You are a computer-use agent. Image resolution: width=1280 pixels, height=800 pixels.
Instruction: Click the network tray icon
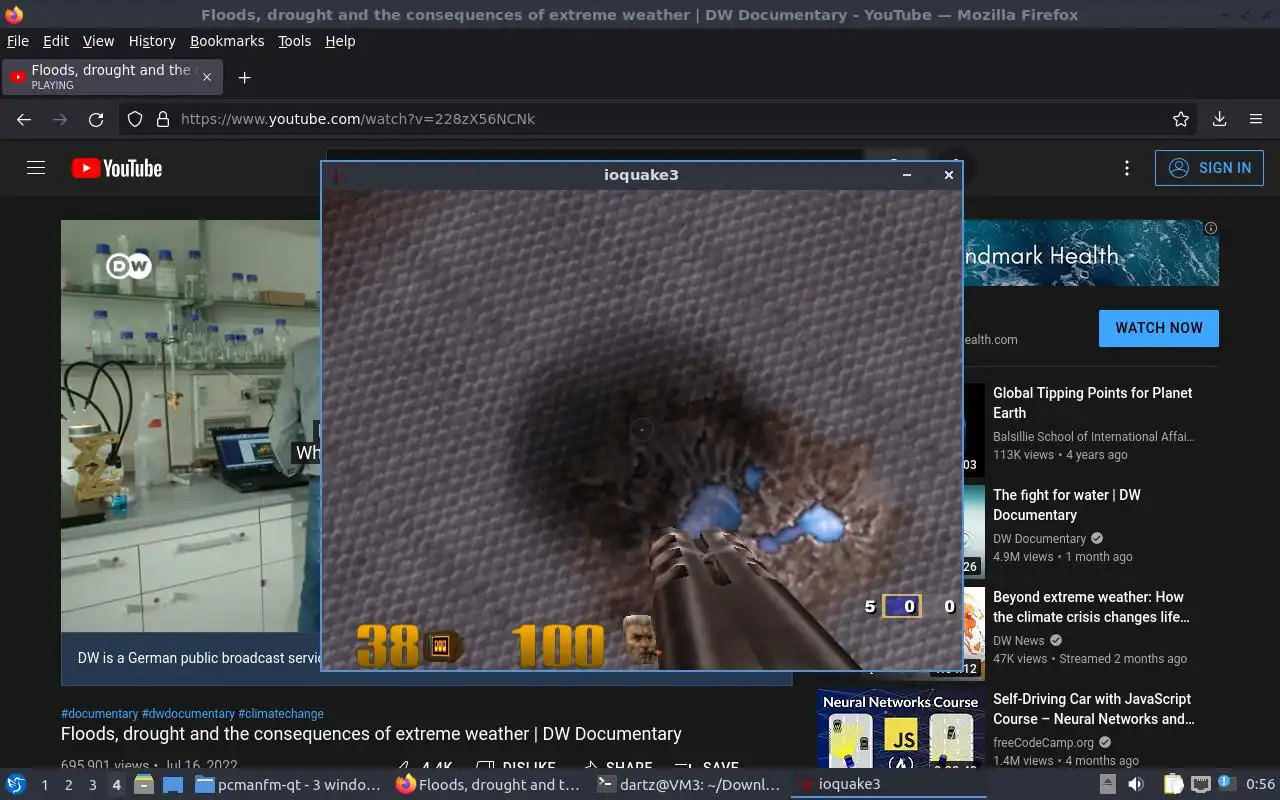pos(1201,785)
